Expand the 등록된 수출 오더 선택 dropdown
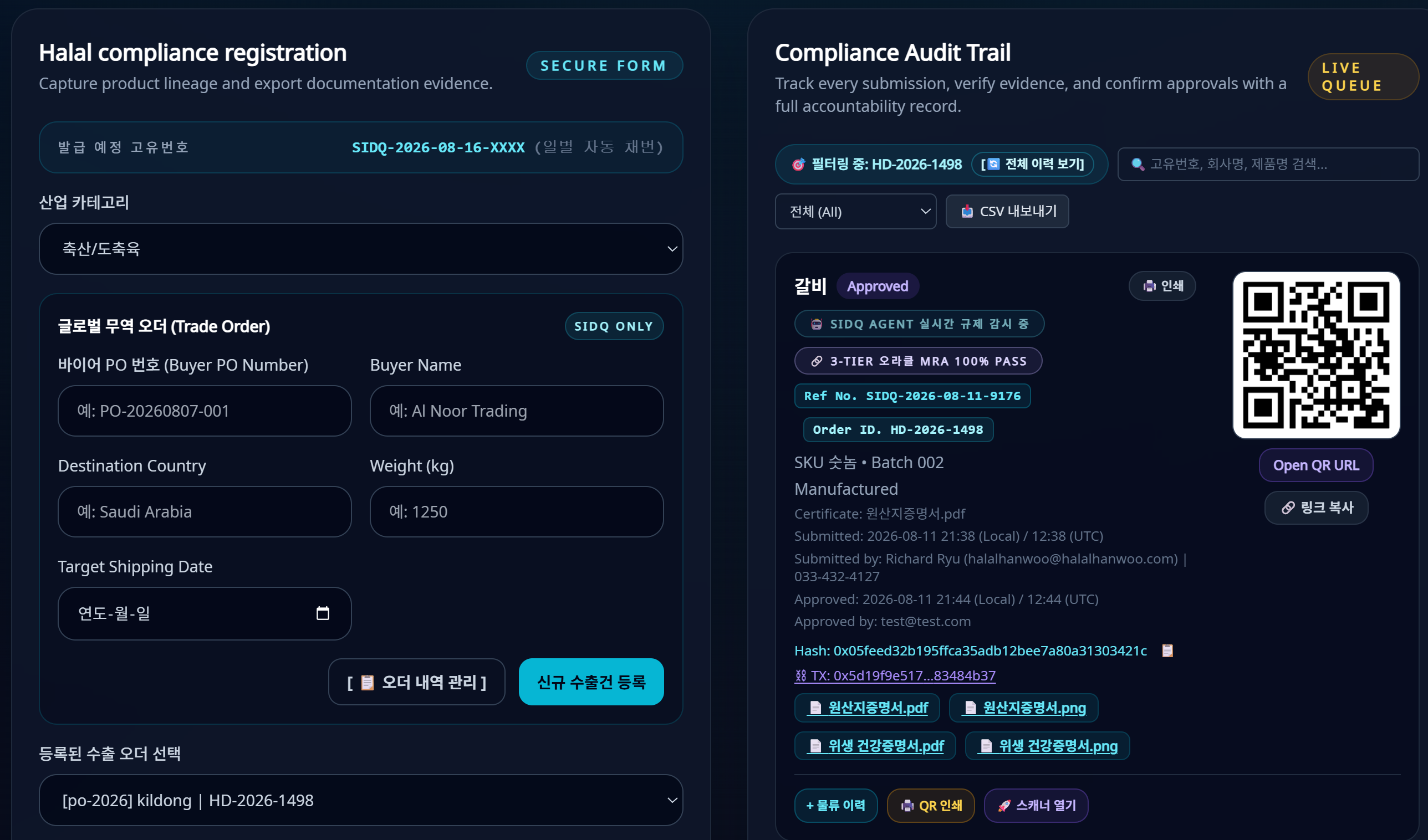This screenshot has width=1428, height=840. 361,800
